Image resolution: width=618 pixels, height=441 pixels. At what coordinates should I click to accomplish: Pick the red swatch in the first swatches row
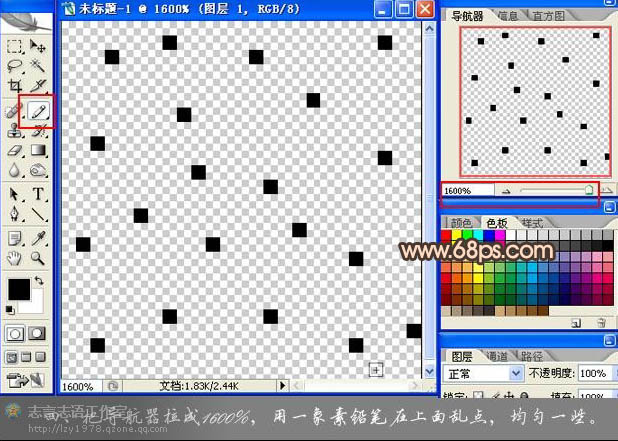point(446,235)
